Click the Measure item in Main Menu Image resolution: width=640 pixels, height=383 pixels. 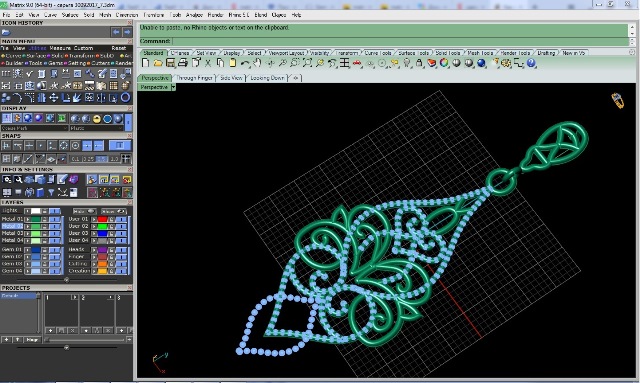click(x=60, y=48)
